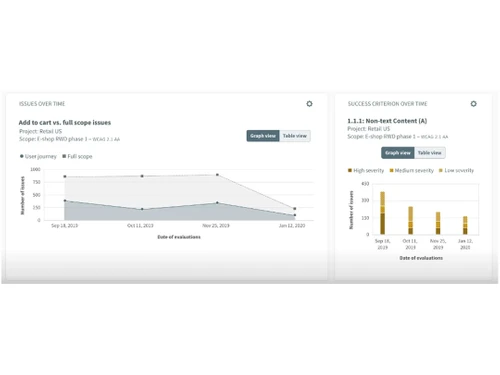Click the 1000 value on line chart axis
The width and height of the screenshot is (500, 375).
click(35, 169)
